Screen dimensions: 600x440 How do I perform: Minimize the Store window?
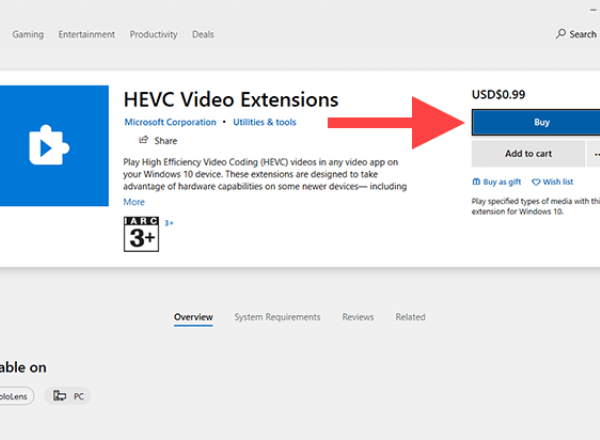tap(593, 10)
